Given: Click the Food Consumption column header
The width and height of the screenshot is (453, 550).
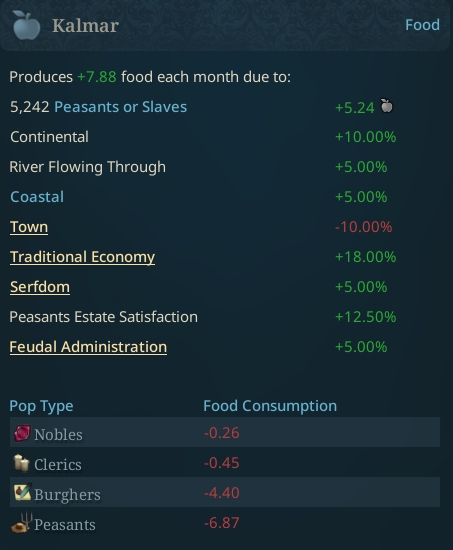Looking at the screenshot, I should pos(270,406).
